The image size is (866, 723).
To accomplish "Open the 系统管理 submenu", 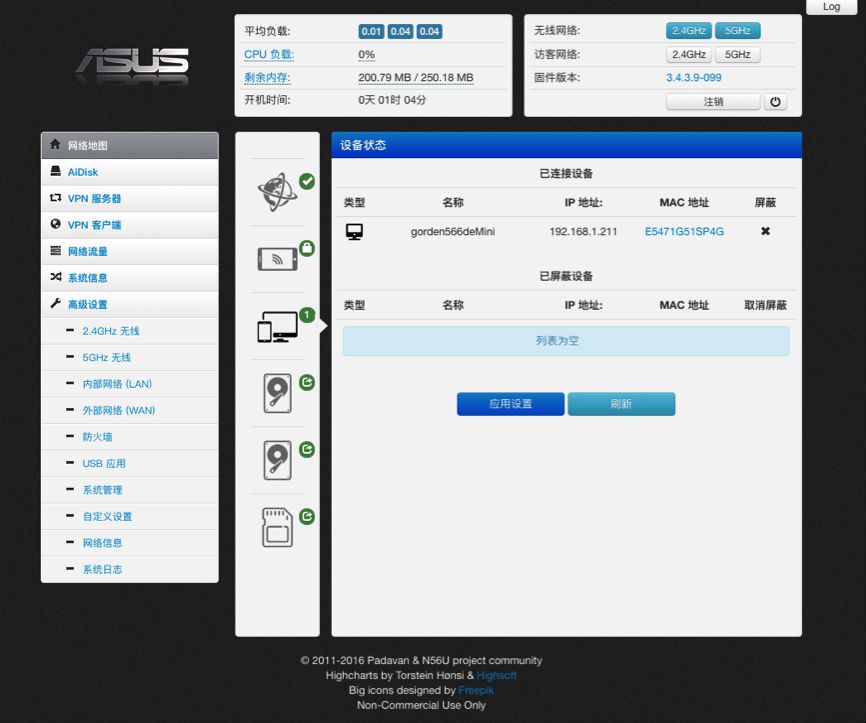I will [x=130, y=490].
